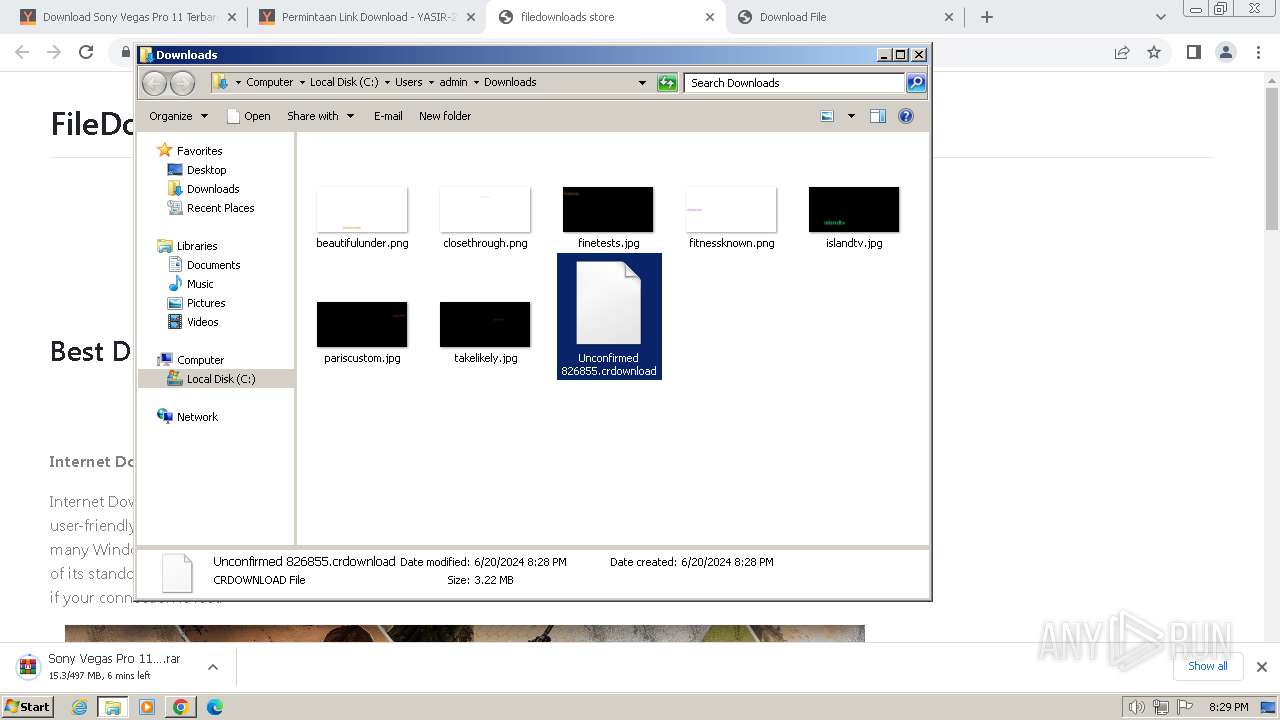Select Computer in navigation pane
Viewport: 1280px width, 720px height.
[190, 360]
